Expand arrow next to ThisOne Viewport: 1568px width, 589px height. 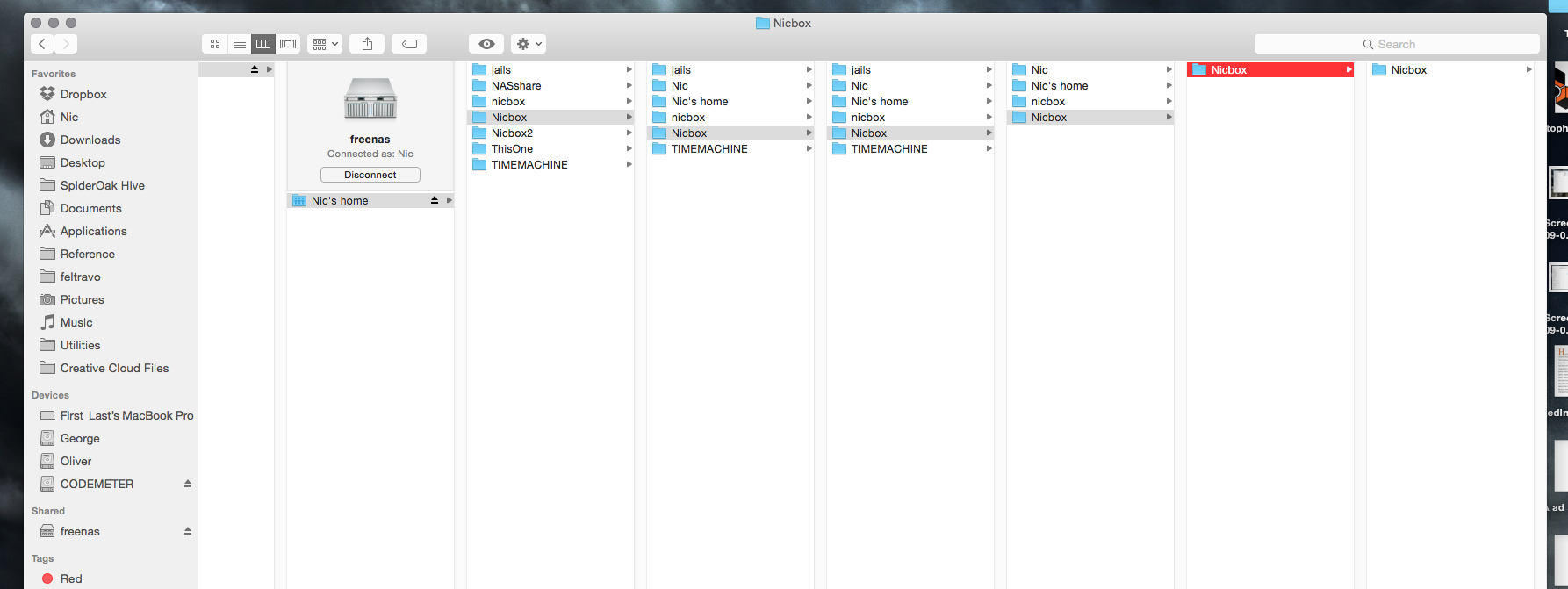[x=629, y=148]
